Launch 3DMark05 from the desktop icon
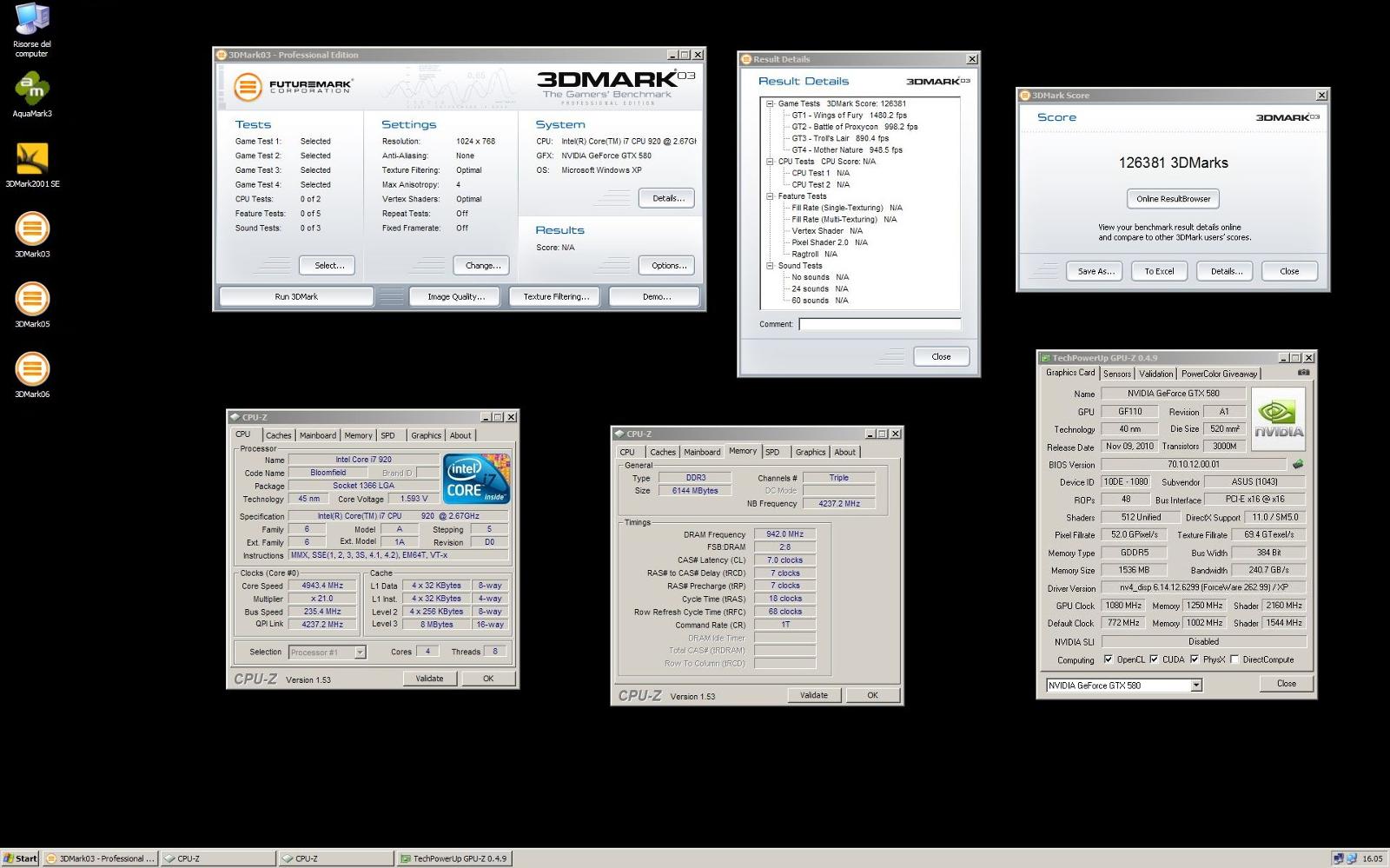Screen dimensions: 1390x868 click(32, 305)
